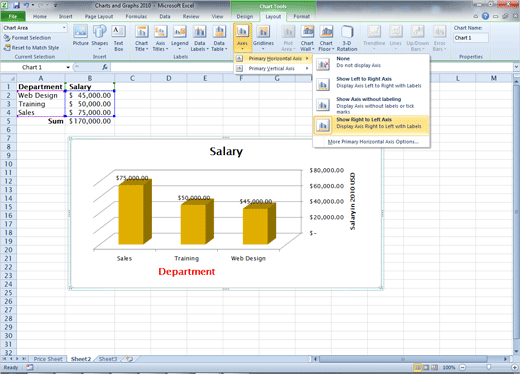Switch to the Page Layout tab
Image resolution: width=520 pixels, height=374 pixels.
(99, 16)
